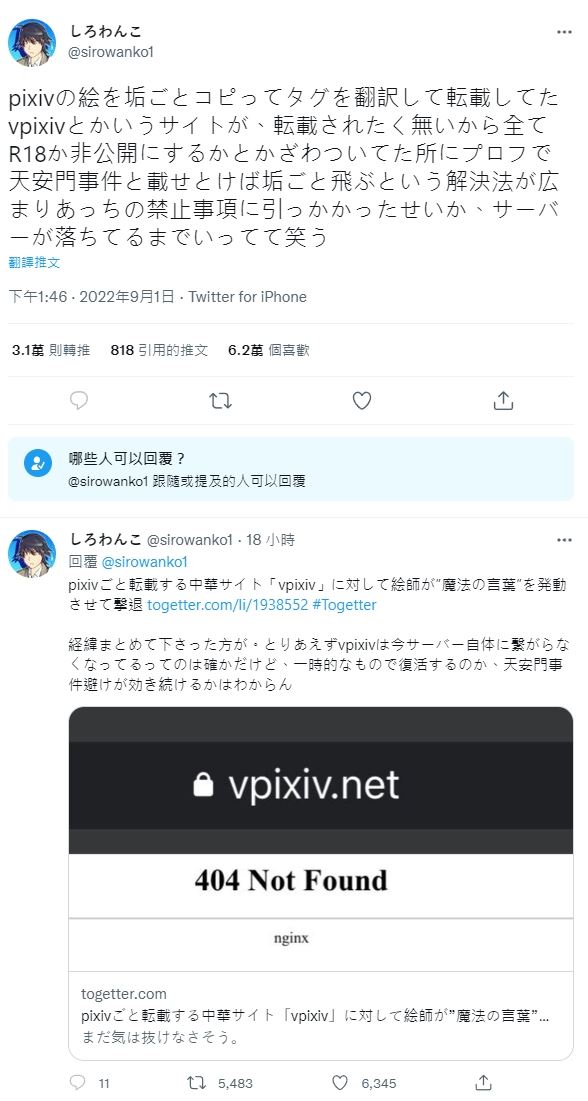Open the vpixiv.net 404 link preview card
588x1101 pixels.
click(x=321, y=883)
